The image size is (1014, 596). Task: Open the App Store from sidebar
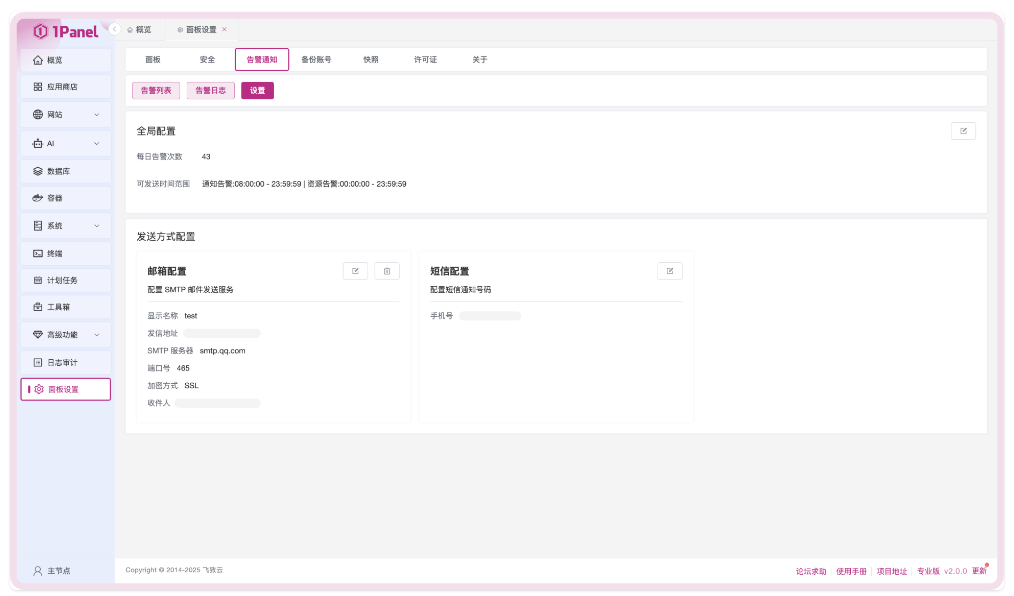click(x=65, y=87)
